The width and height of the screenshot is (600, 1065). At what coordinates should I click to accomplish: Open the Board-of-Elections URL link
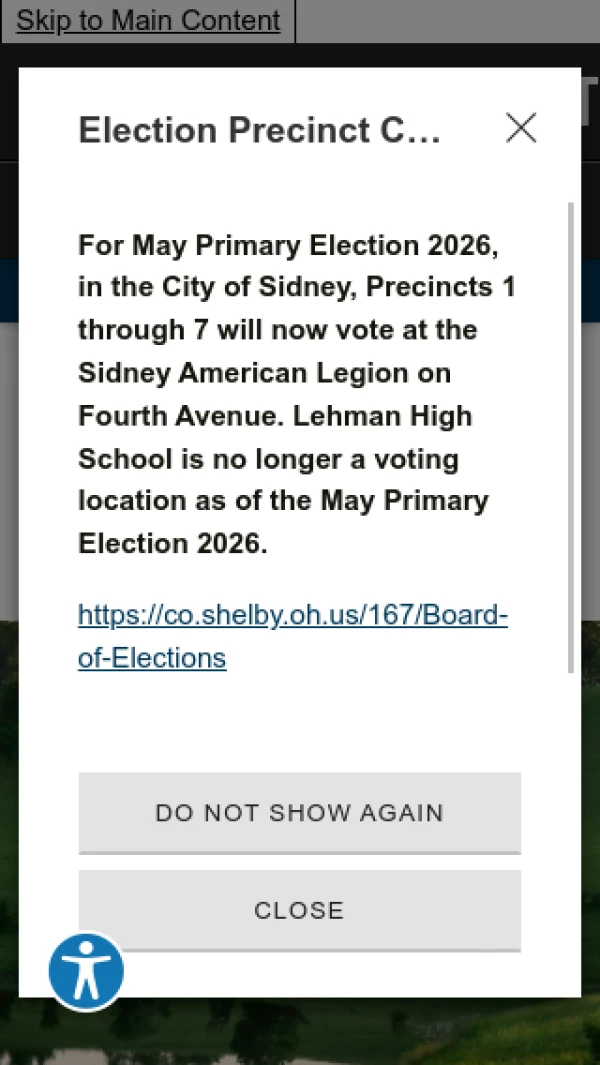point(293,636)
